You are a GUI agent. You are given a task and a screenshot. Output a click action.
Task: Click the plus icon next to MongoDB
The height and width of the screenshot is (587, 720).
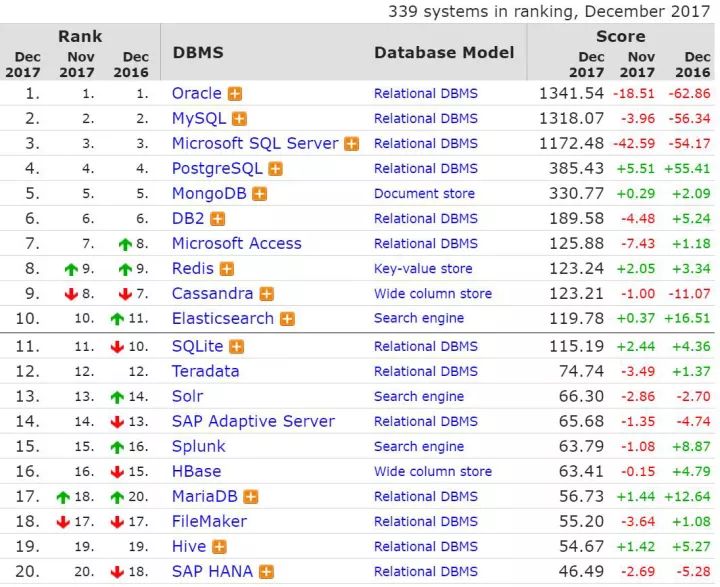(x=259, y=194)
